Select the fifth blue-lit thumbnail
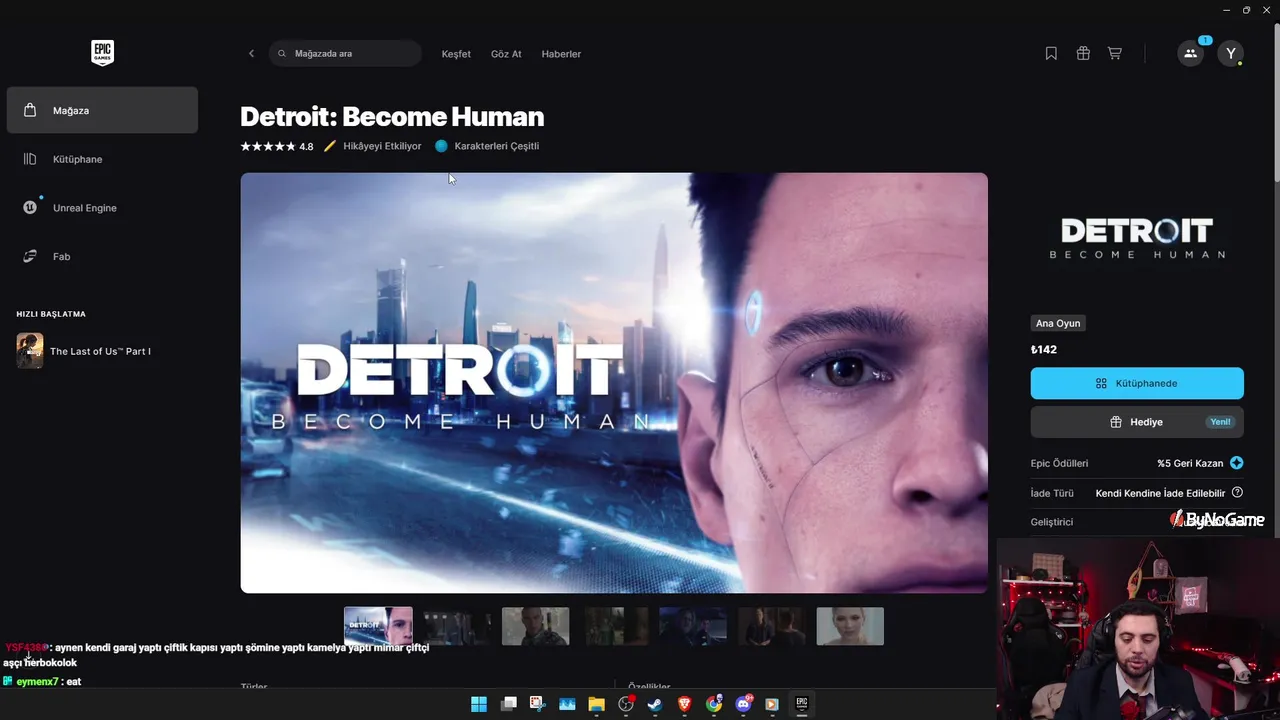Viewport: 1280px width, 720px height. click(693, 626)
